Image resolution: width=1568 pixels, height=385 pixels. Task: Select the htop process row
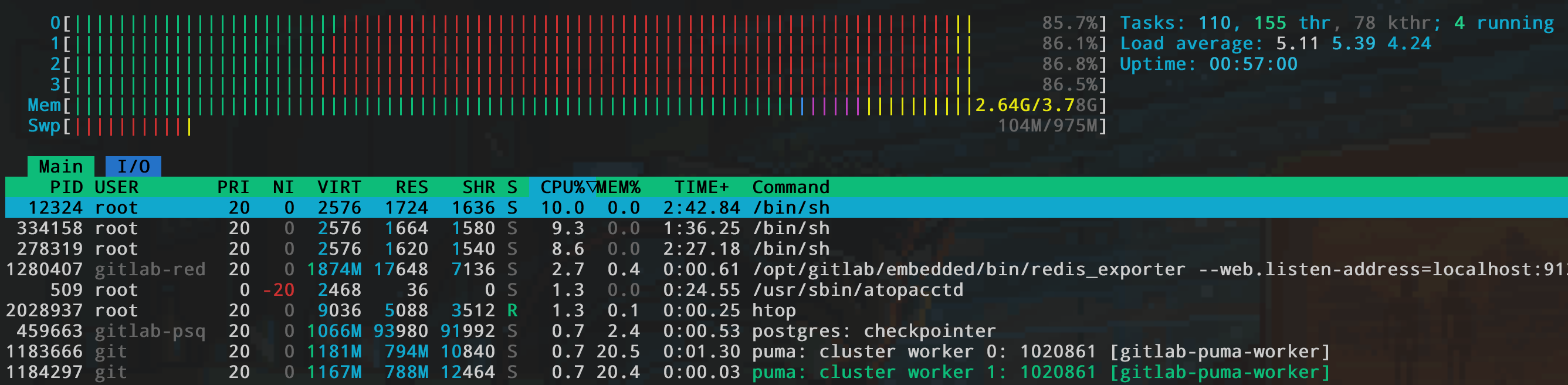[x=773, y=310]
